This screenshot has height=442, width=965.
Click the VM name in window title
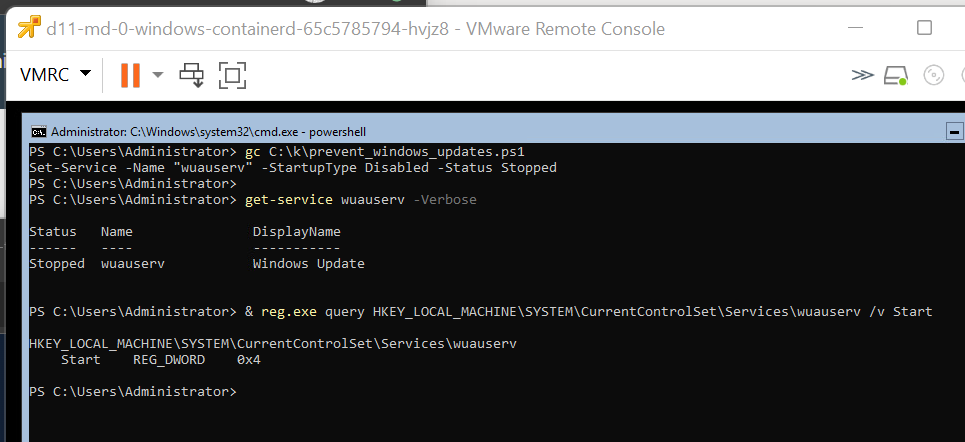(248, 28)
